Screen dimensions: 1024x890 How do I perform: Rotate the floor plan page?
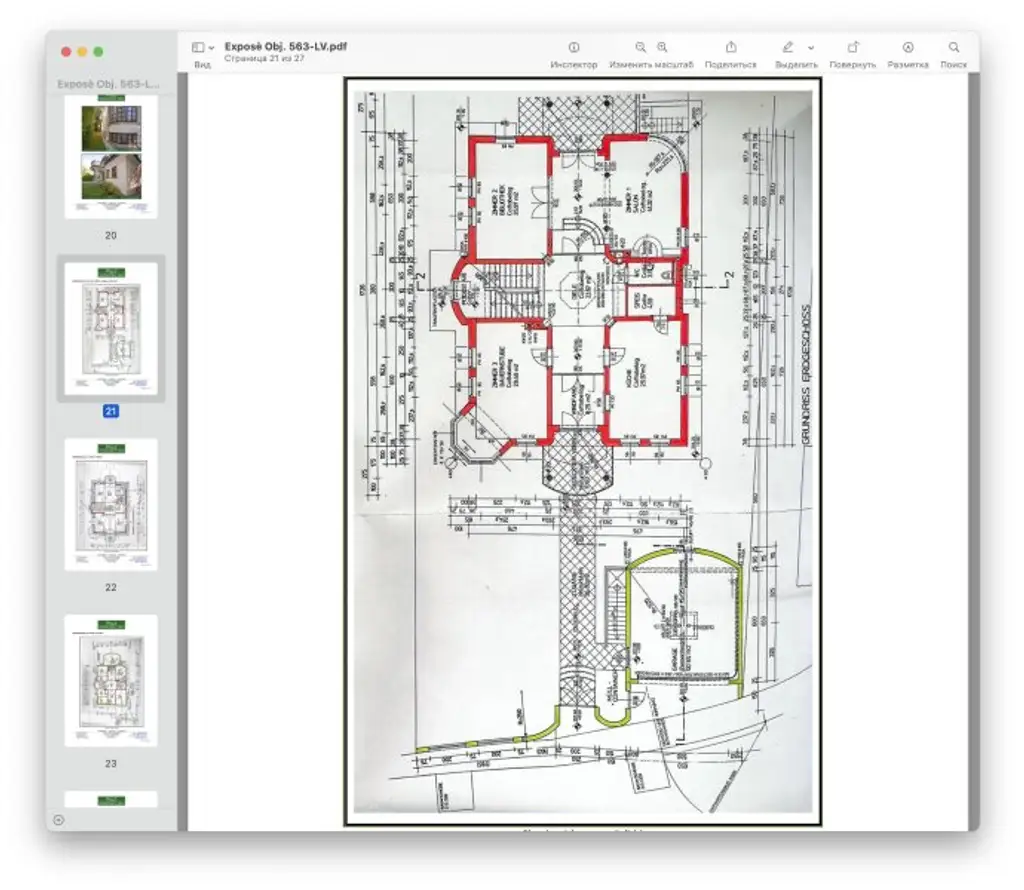tap(851, 46)
